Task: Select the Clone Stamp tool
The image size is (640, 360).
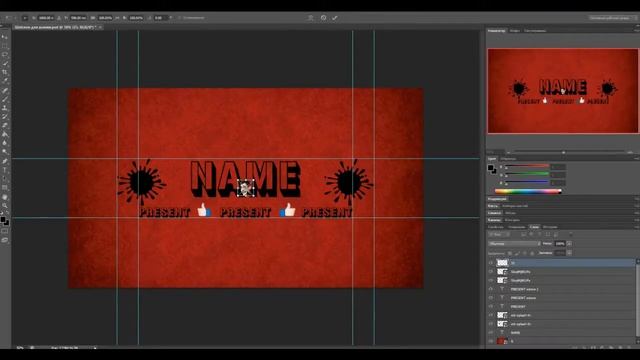Action: [5, 108]
